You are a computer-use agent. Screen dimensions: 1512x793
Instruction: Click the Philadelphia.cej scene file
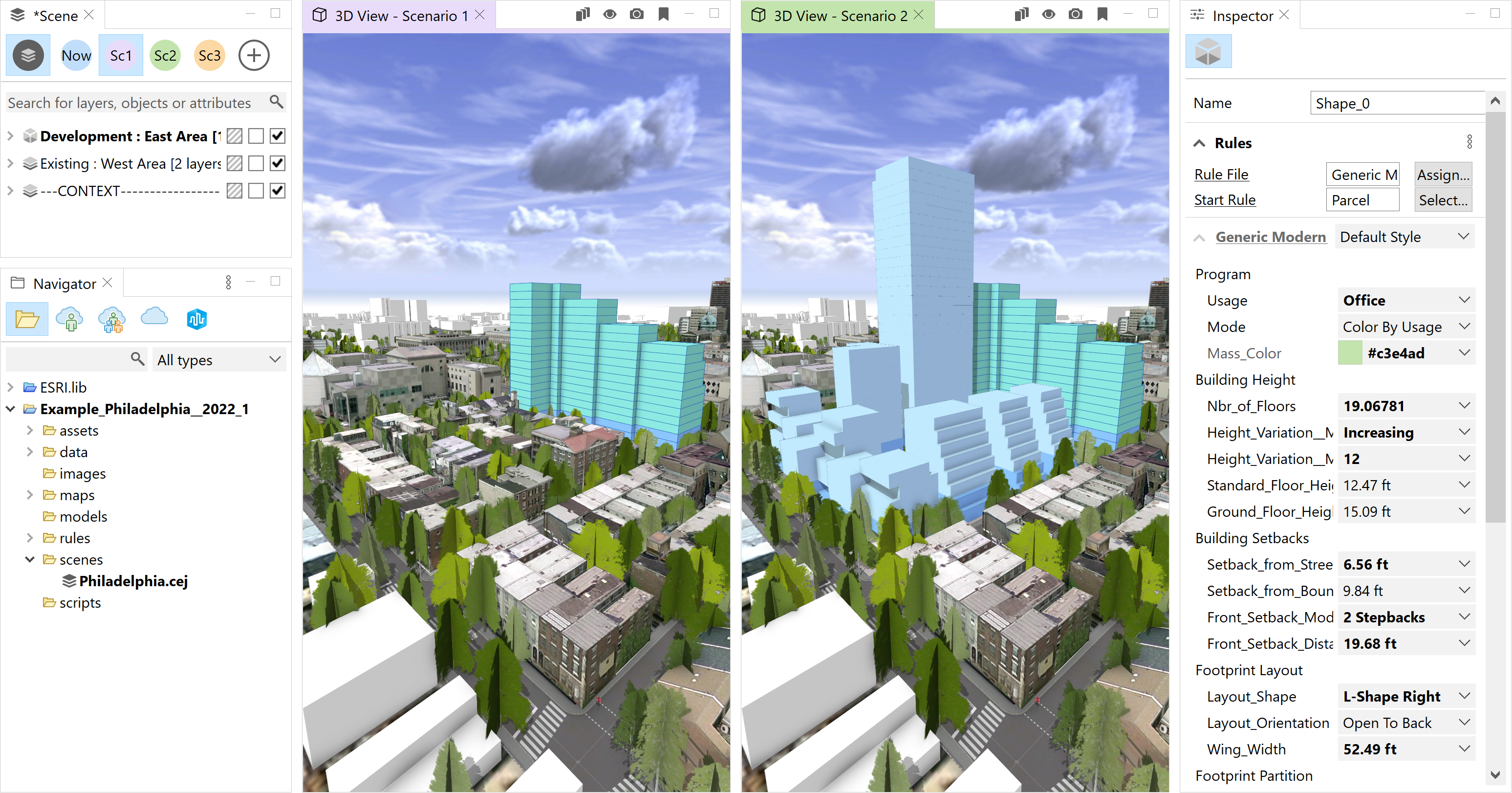[x=135, y=581]
